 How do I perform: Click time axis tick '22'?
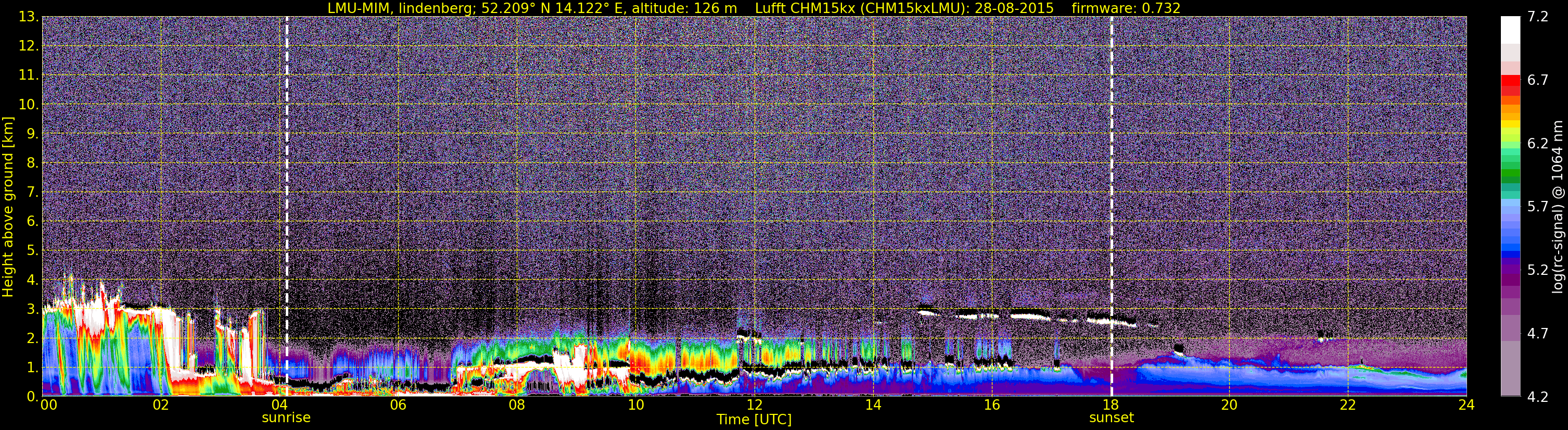click(x=1348, y=405)
